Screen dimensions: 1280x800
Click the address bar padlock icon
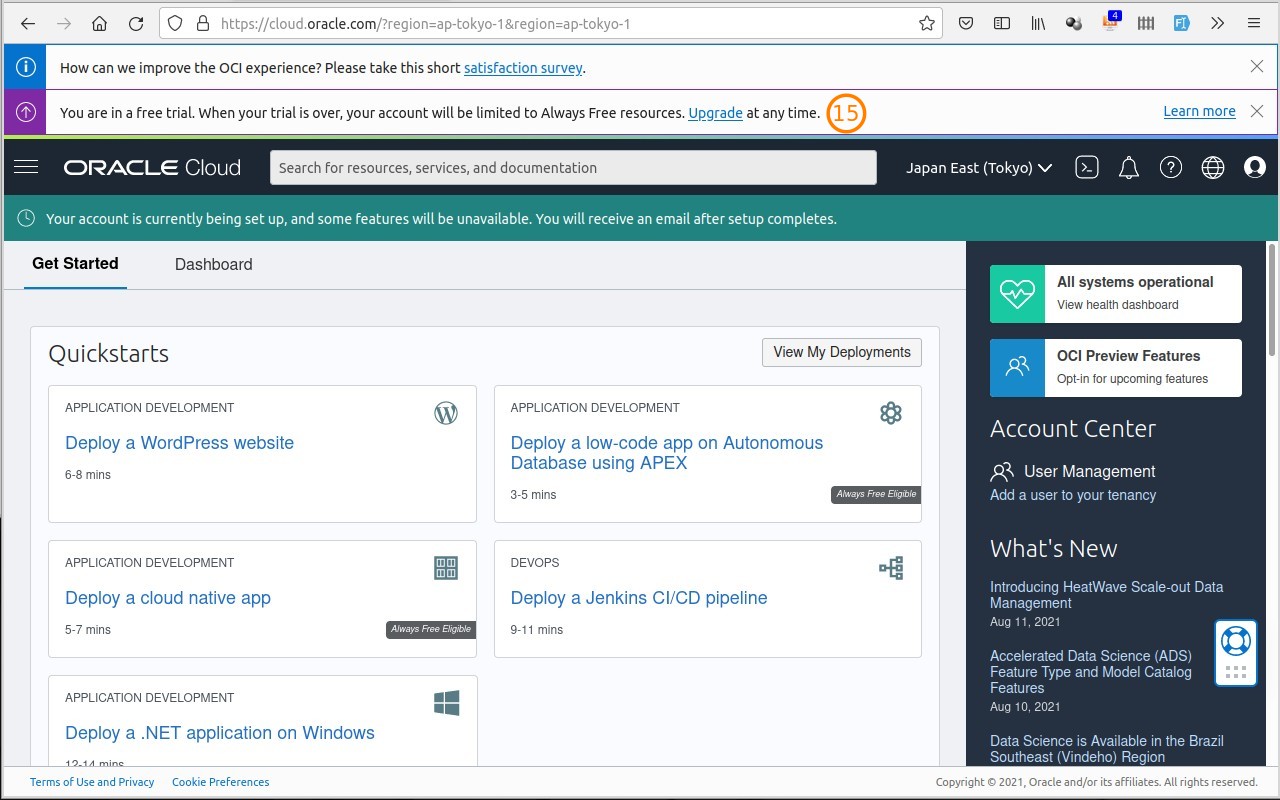coord(203,23)
